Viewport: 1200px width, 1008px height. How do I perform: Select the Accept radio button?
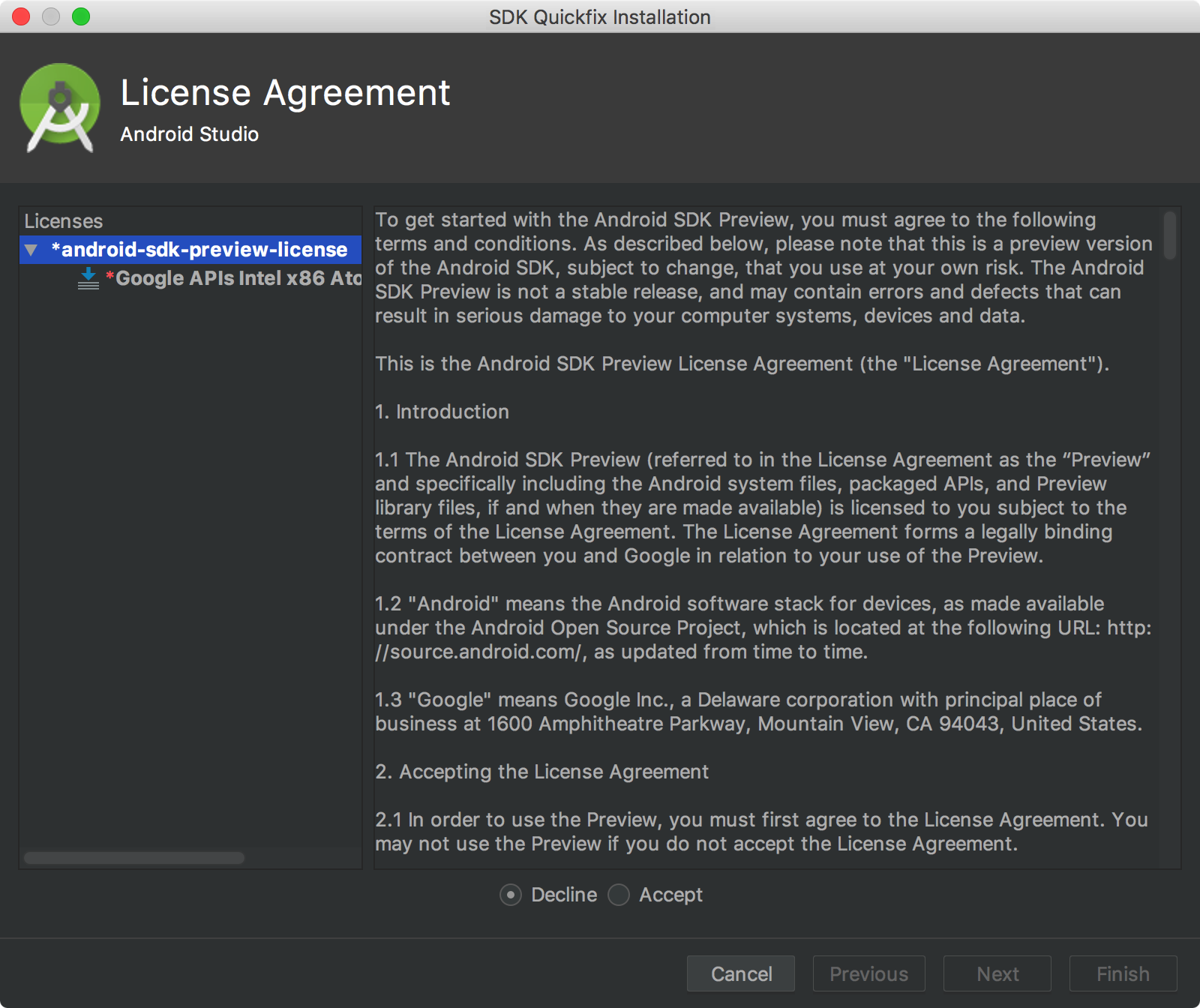[619, 895]
